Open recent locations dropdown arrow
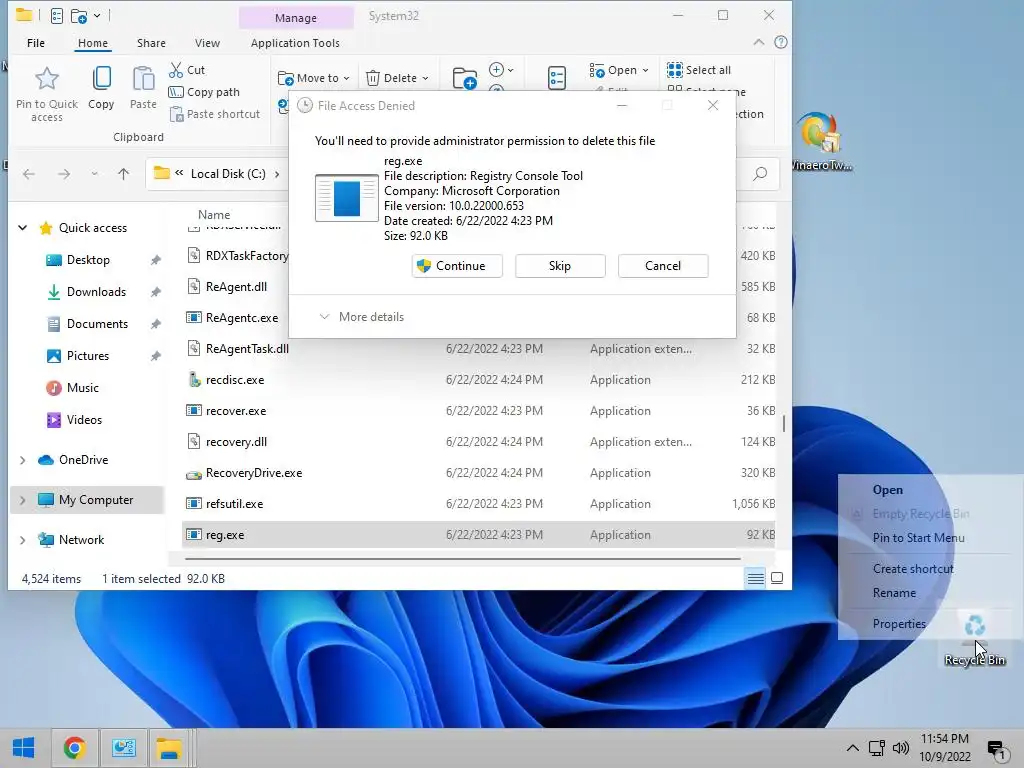 click(94, 174)
